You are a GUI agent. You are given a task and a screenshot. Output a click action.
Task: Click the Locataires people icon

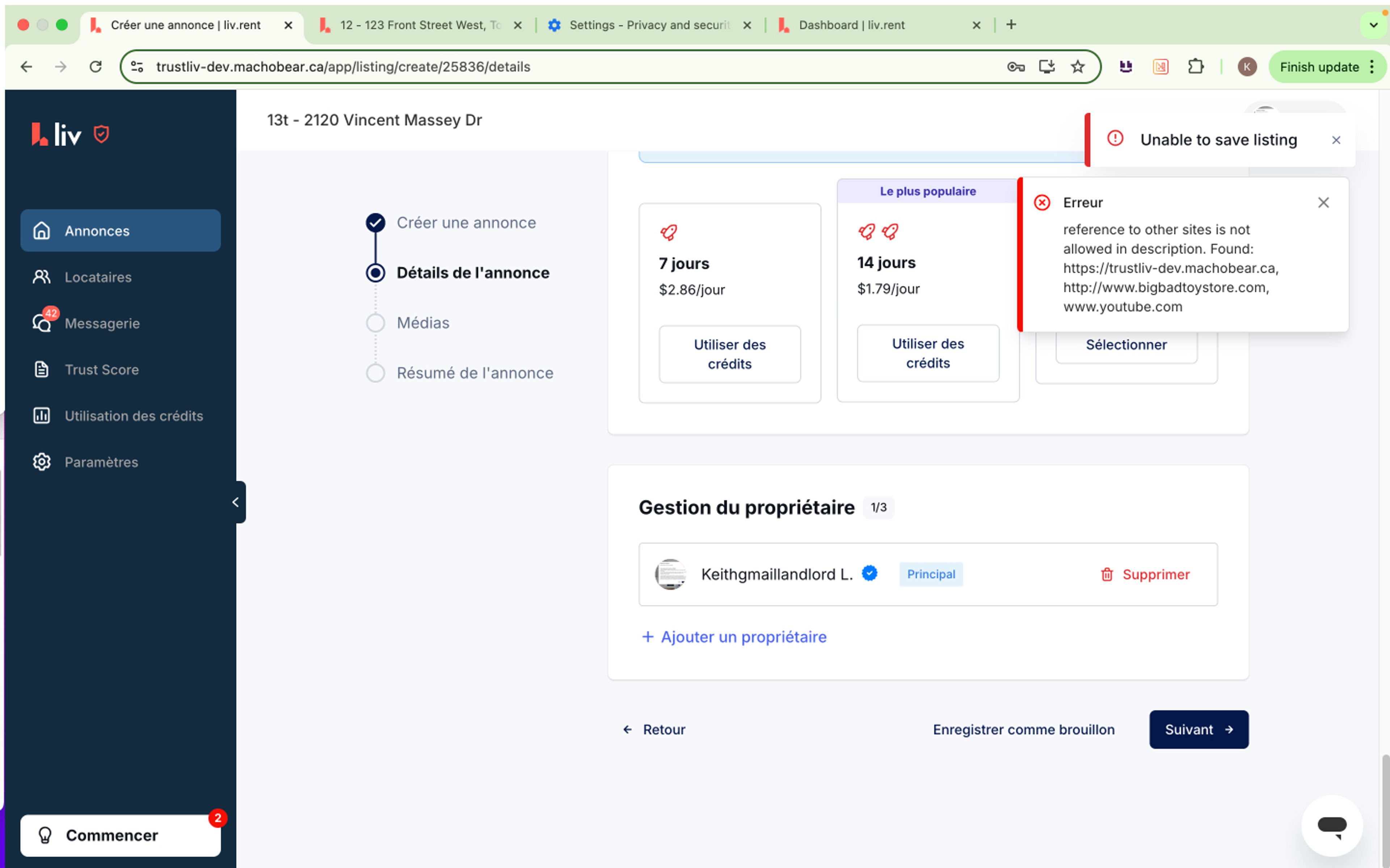coord(41,277)
